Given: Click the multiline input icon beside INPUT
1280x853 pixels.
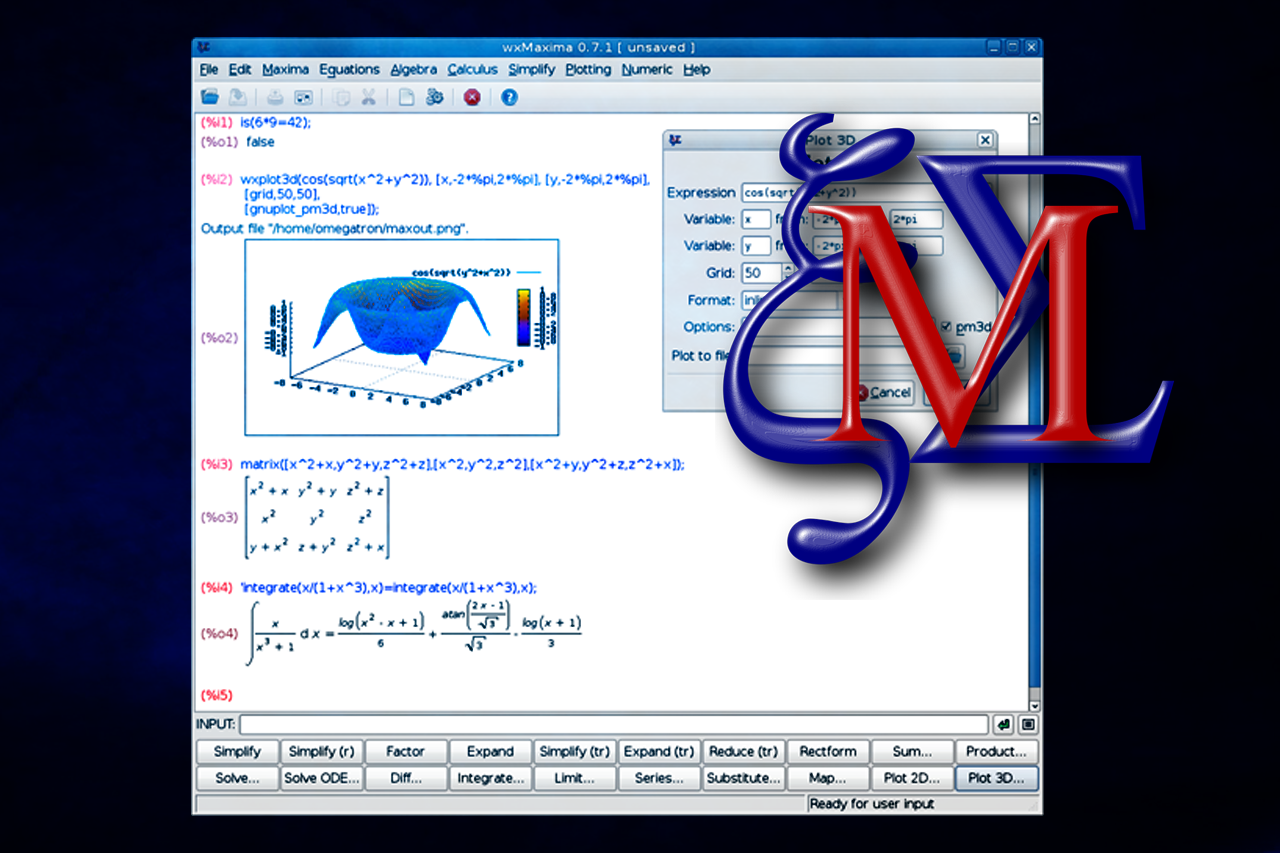Looking at the screenshot, I should point(1028,725).
